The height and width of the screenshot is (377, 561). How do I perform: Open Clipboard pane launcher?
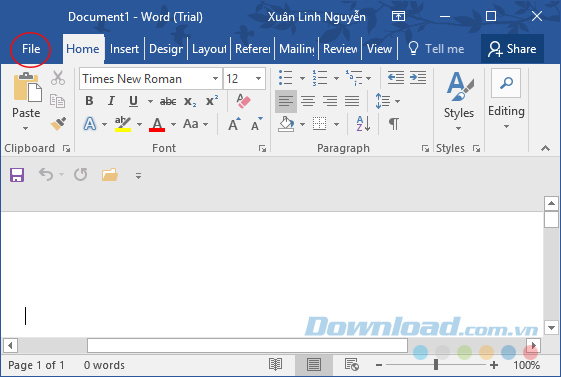click(67, 148)
